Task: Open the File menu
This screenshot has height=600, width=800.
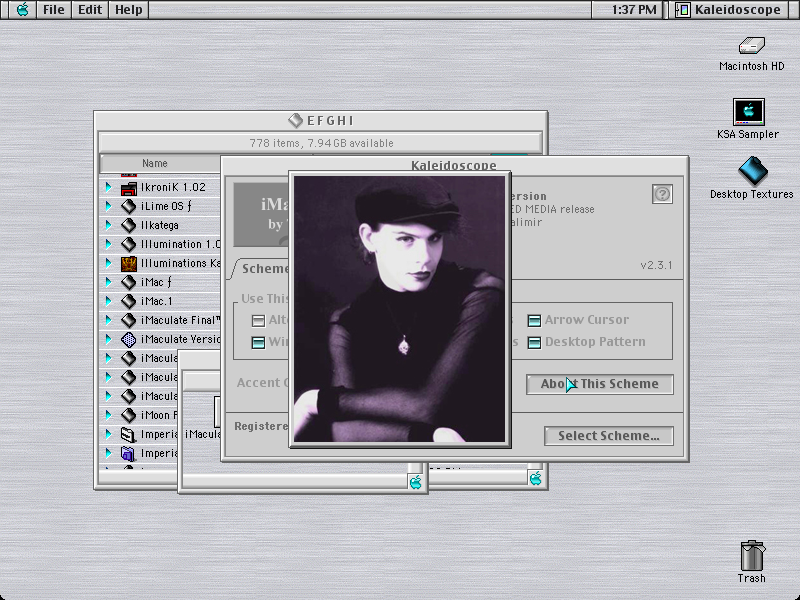Action: pyautogui.click(x=54, y=9)
